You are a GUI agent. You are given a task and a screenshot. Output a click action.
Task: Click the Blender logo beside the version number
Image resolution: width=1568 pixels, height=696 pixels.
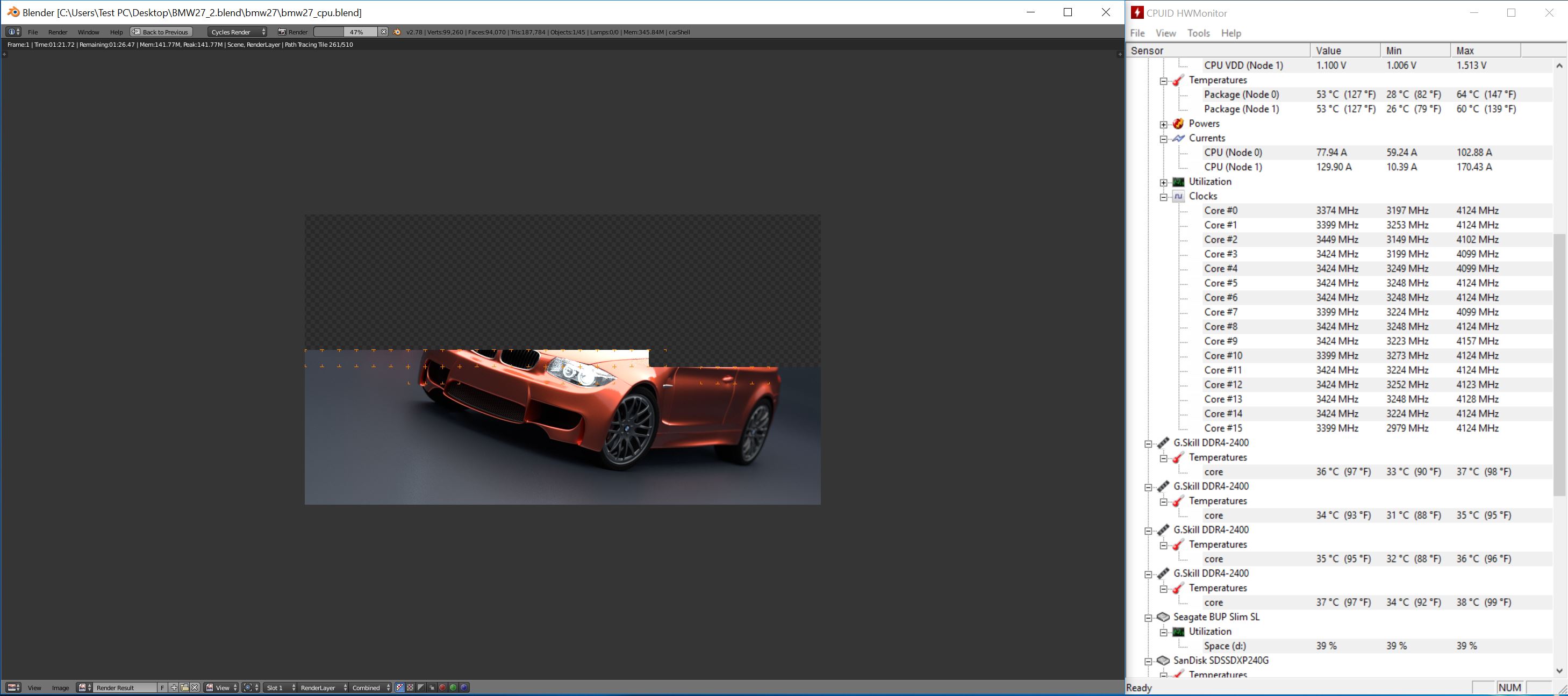[x=397, y=32]
